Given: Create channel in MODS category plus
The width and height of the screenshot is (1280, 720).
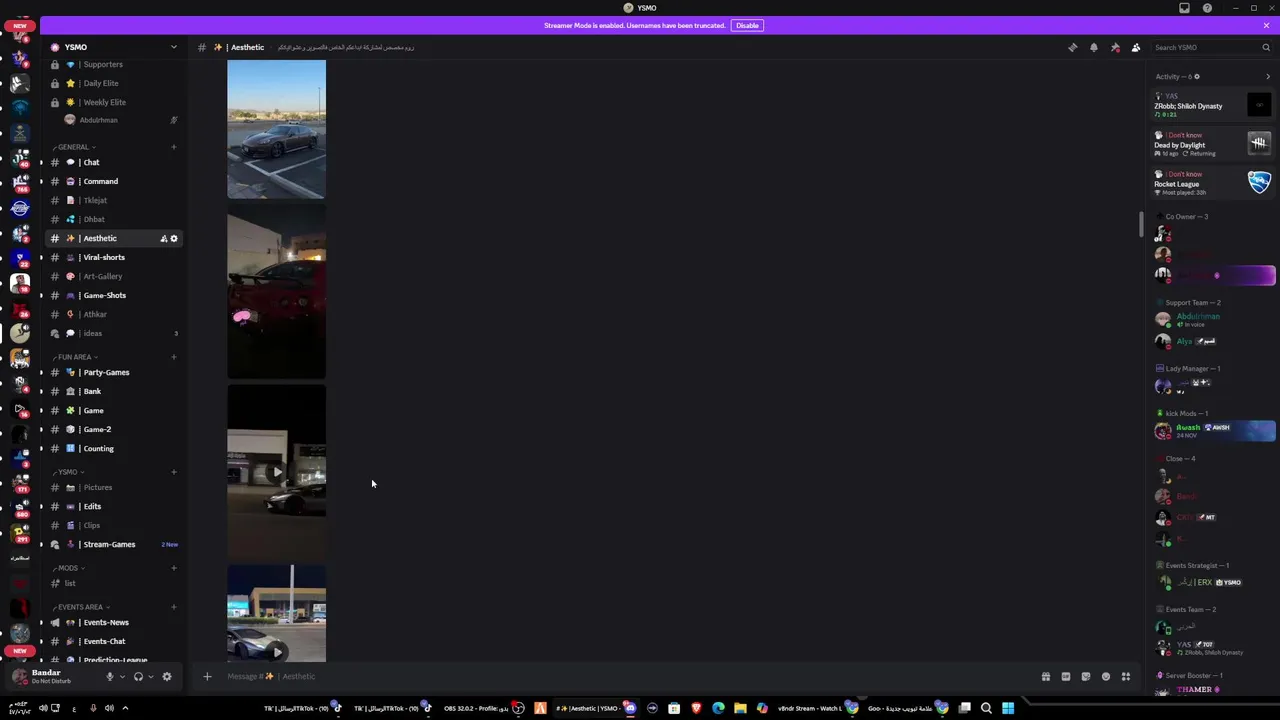Looking at the screenshot, I should point(174,568).
